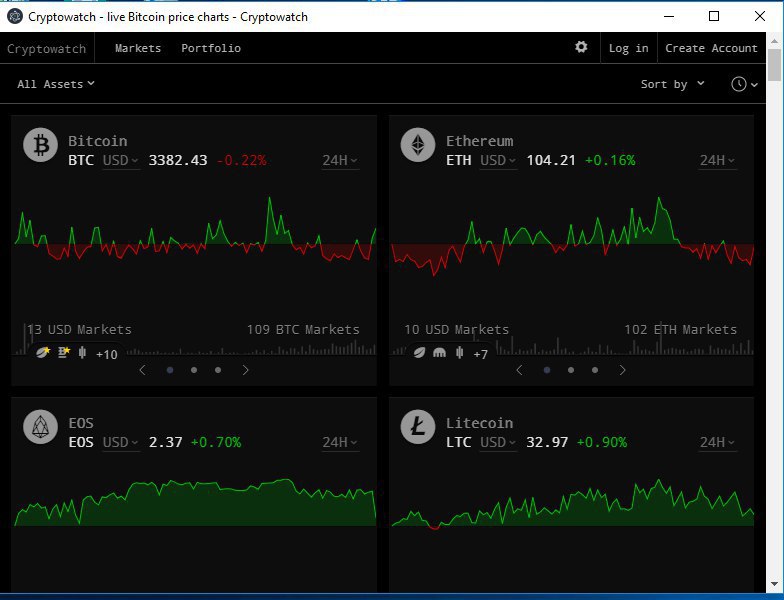Click Bitcoin change -0.22%

point(242,160)
